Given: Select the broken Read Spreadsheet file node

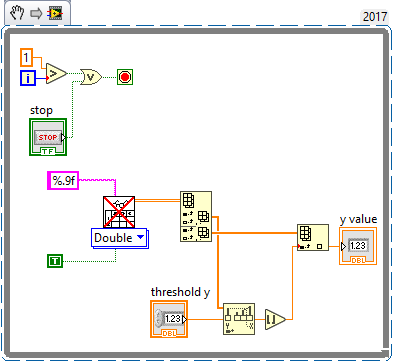Looking at the screenshot, I should pos(119,212).
